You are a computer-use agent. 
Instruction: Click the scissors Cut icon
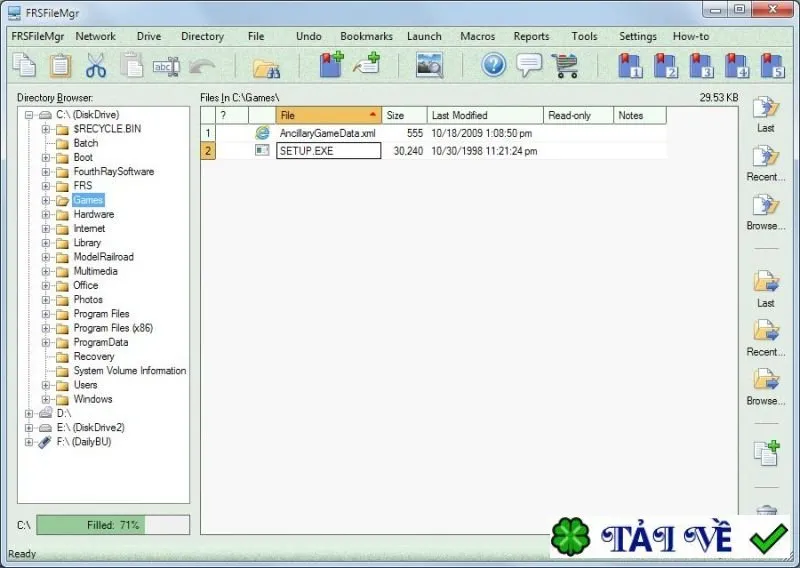[x=95, y=65]
